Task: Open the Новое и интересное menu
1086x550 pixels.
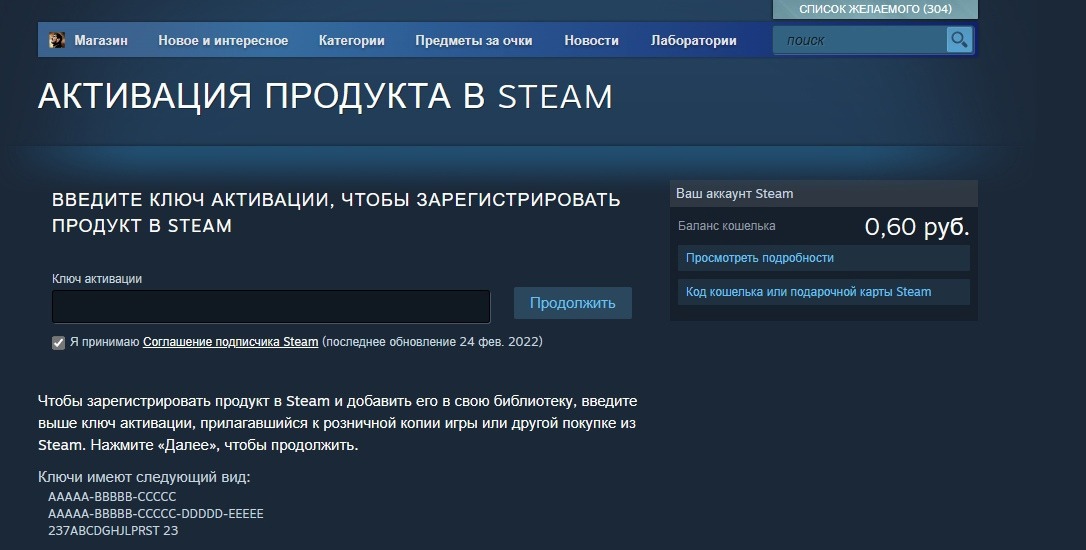Action: pos(223,40)
